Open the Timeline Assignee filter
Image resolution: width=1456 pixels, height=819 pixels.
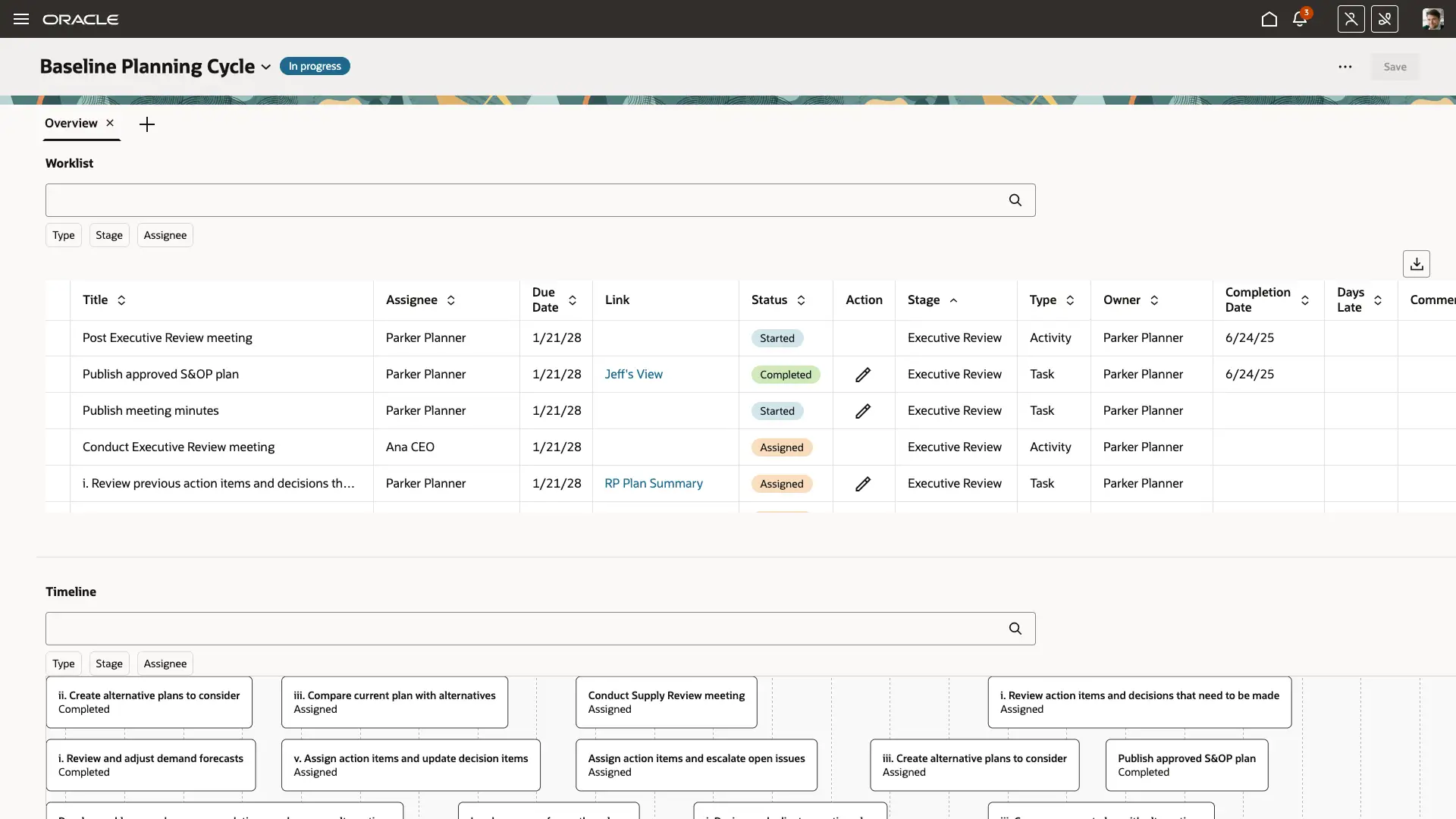[x=165, y=664]
